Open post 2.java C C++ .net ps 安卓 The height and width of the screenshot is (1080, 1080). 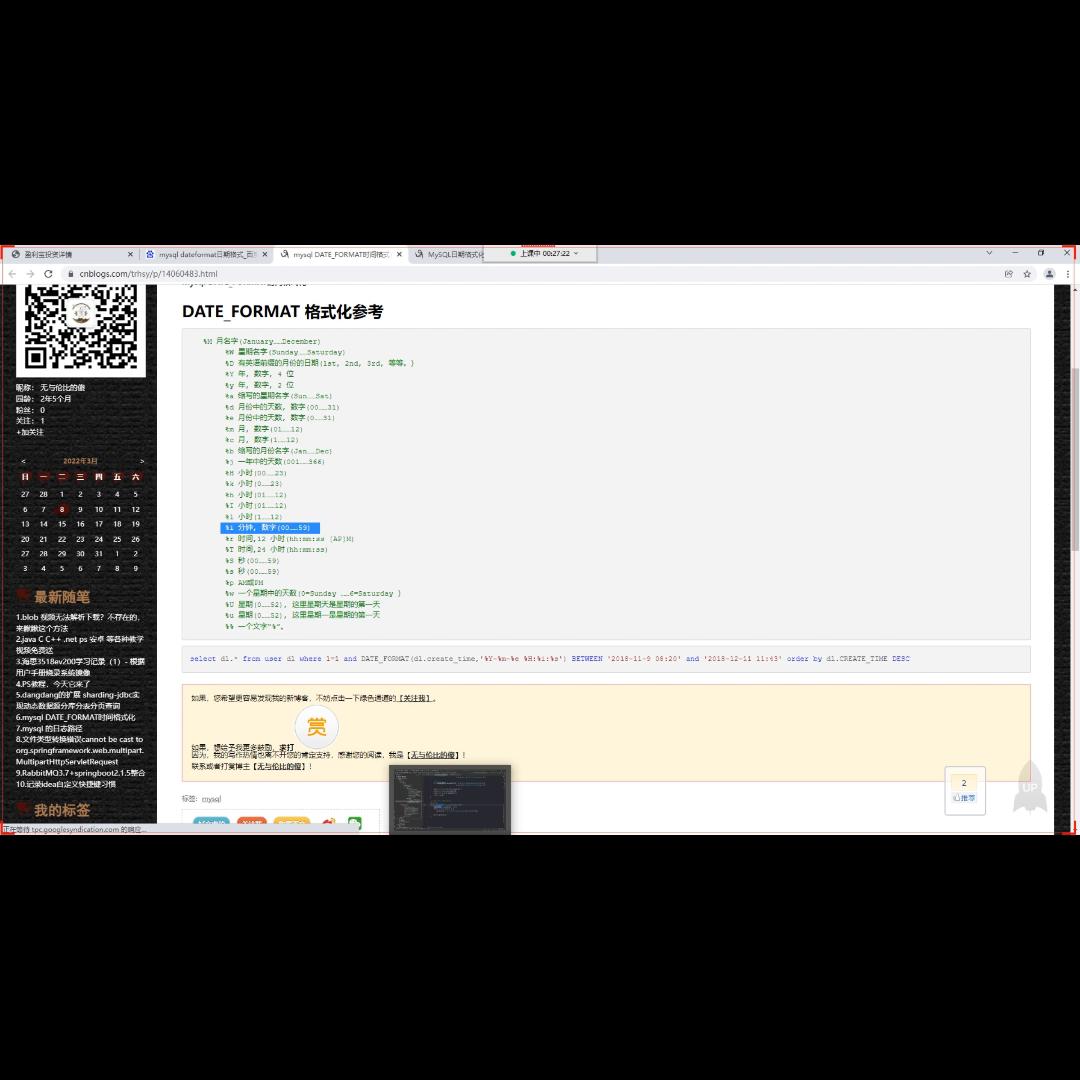click(80, 645)
